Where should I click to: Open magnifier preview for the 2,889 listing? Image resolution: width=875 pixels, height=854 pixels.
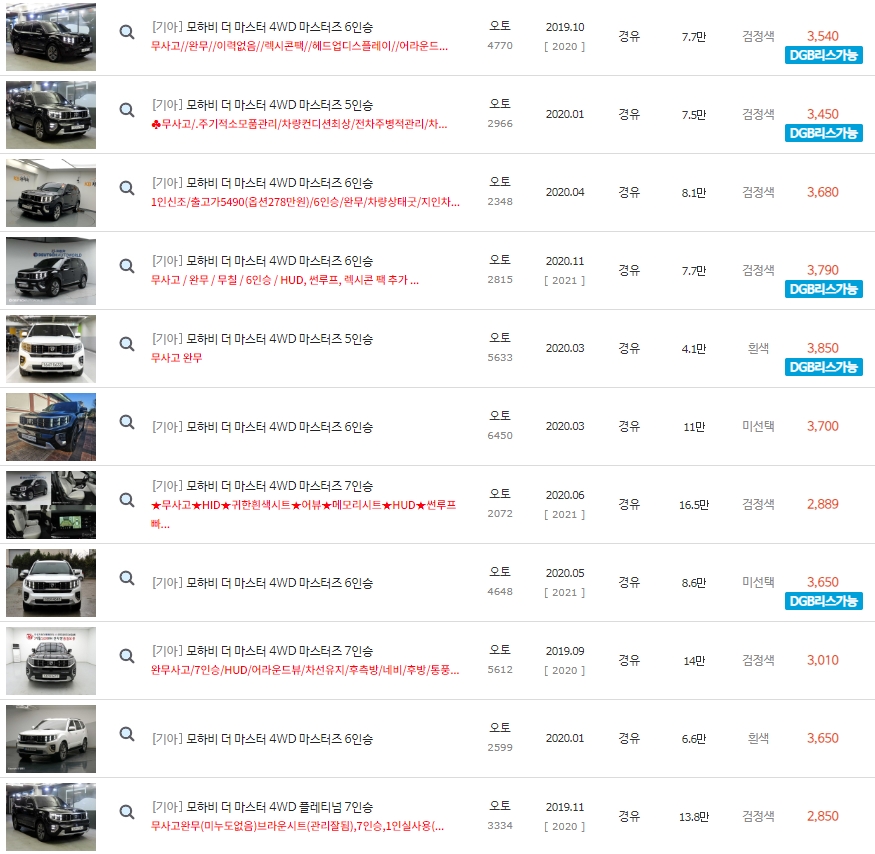click(x=127, y=500)
